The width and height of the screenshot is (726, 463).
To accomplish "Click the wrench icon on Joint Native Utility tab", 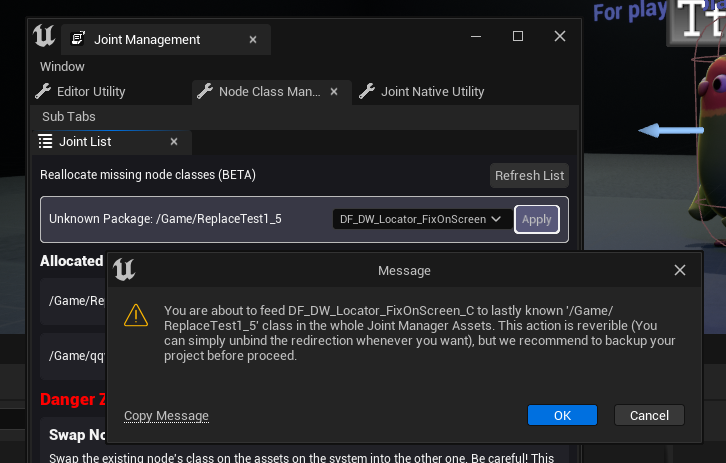I will [367, 91].
